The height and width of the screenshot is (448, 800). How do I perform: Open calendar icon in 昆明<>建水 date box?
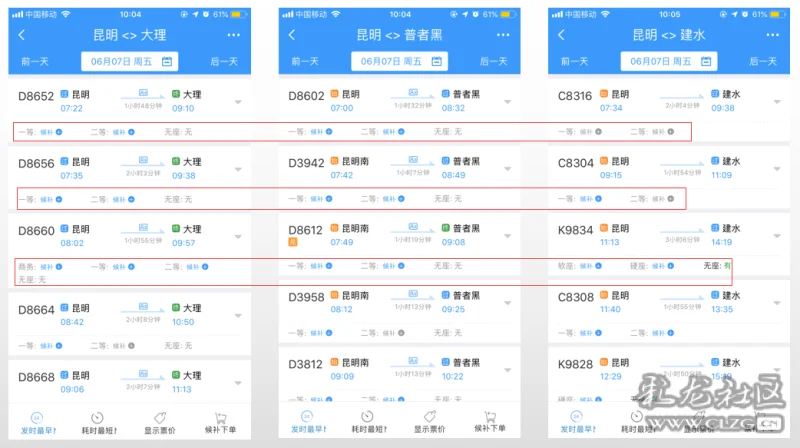coord(706,62)
